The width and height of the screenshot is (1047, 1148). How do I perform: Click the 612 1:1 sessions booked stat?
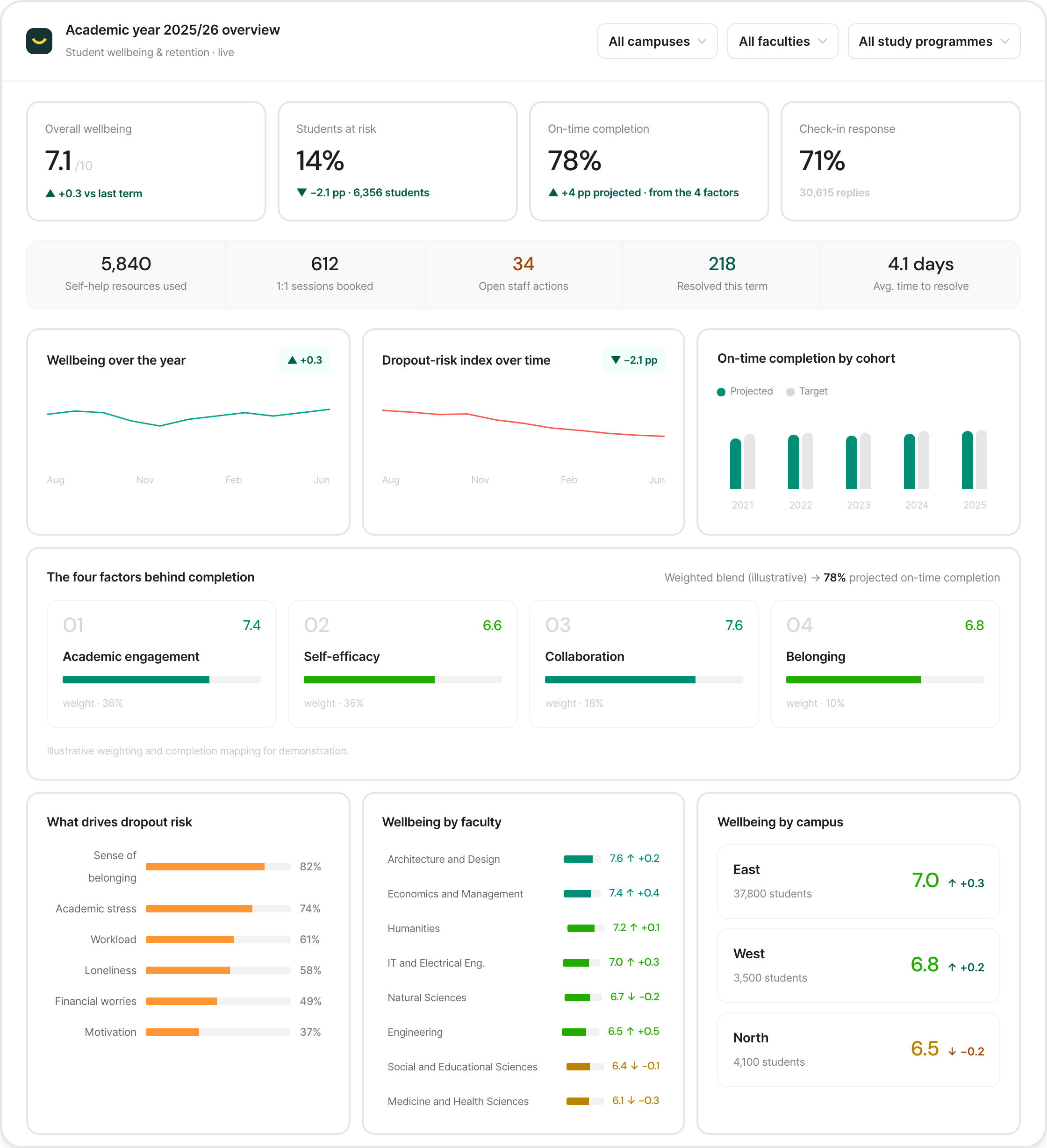tap(324, 274)
